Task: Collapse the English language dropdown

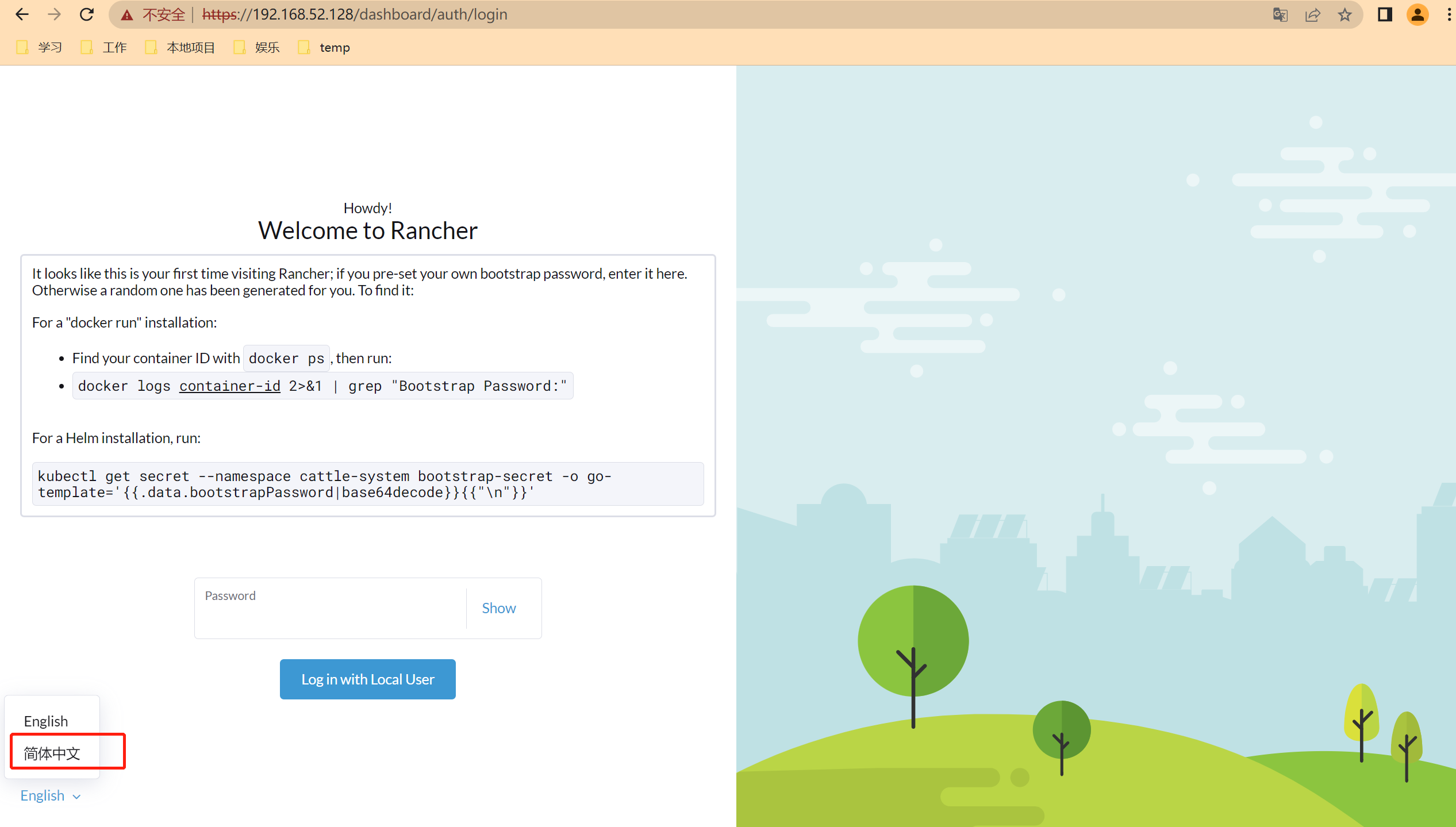Action: coord(50,795)
